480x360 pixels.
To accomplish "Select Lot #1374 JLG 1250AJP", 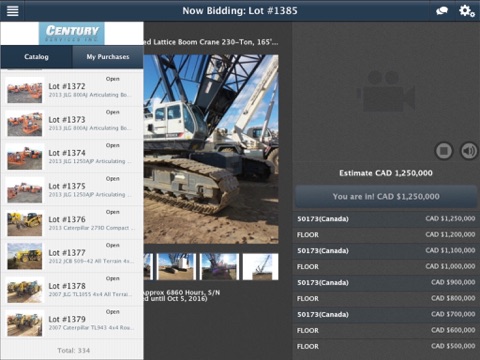I will point(72,156).
